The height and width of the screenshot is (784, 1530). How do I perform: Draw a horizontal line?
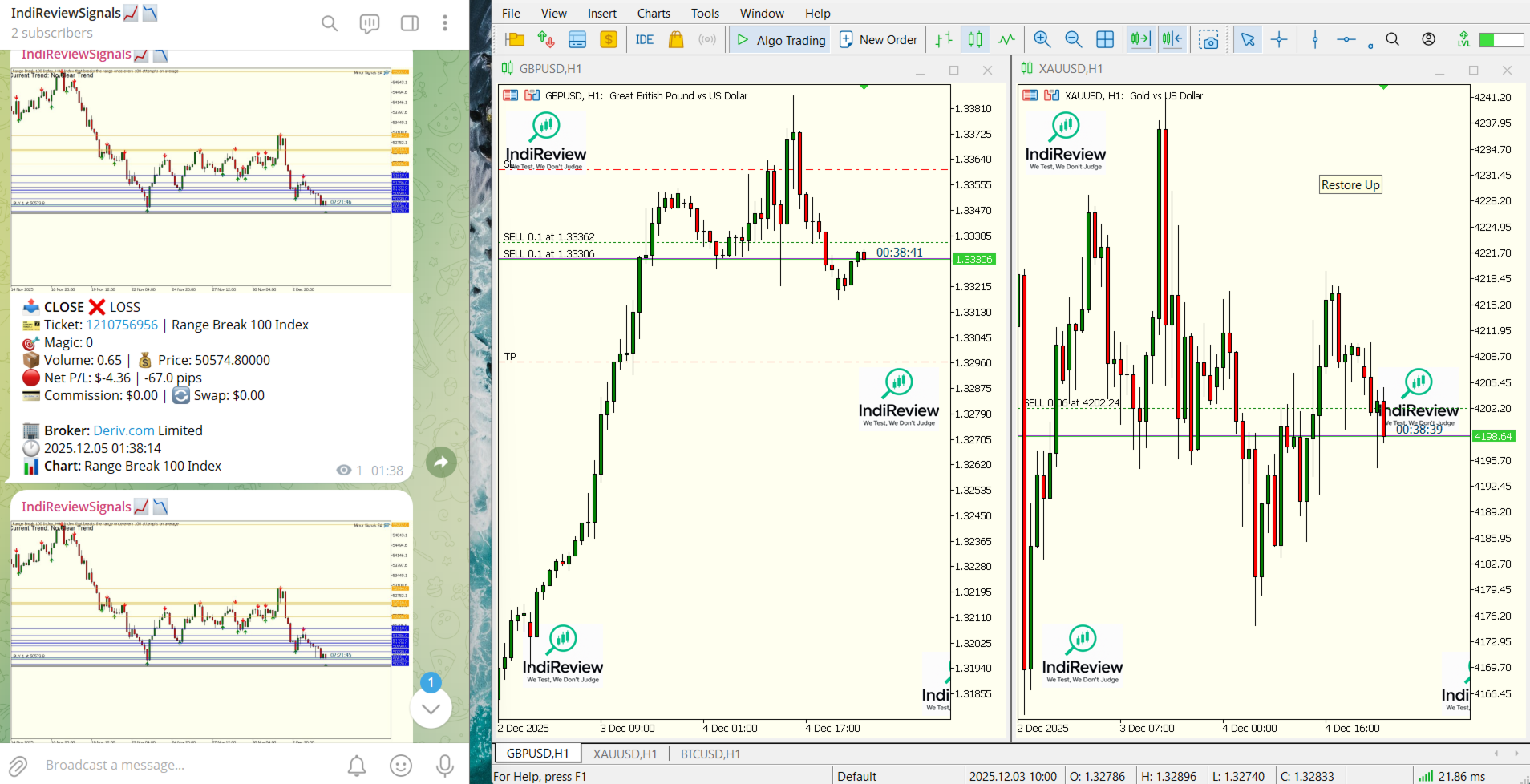[x=1346, y=39]
